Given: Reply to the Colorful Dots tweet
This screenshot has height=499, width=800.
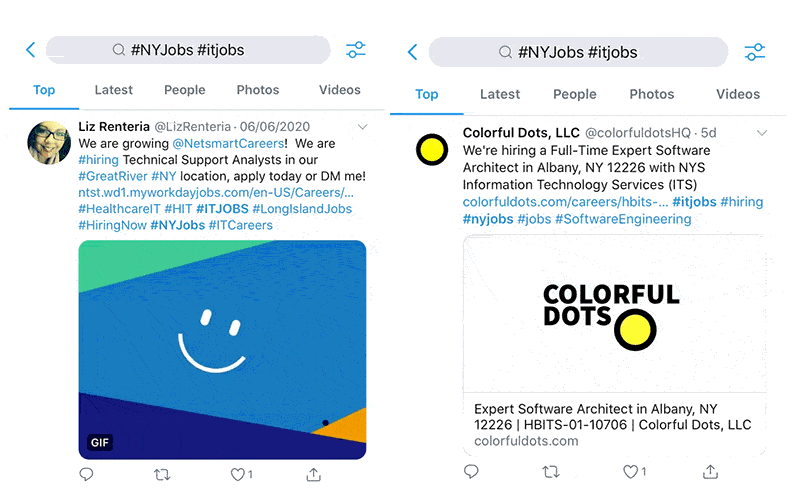Looking at the screenshot, I should click(471, 471).
